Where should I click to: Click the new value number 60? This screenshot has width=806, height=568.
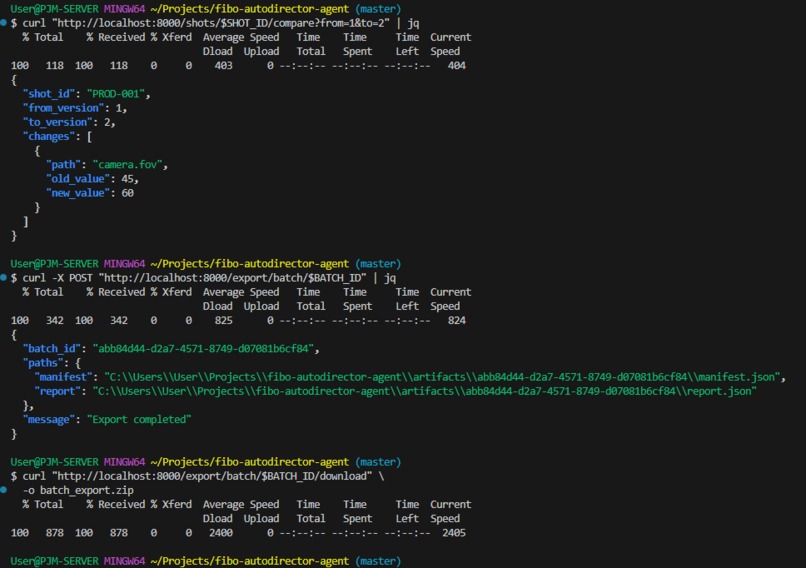click(127, 193)
